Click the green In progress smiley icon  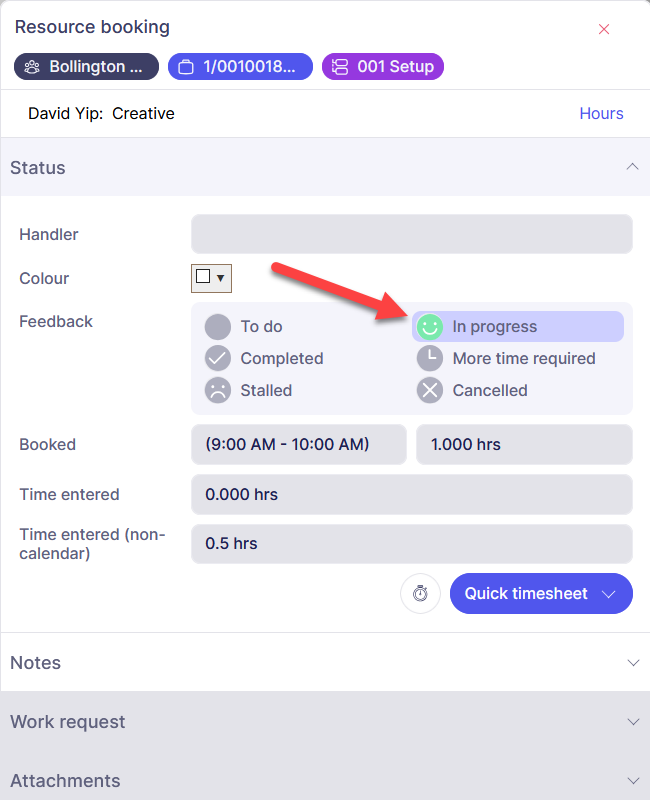pyautogui.click(x=430, y=327)
